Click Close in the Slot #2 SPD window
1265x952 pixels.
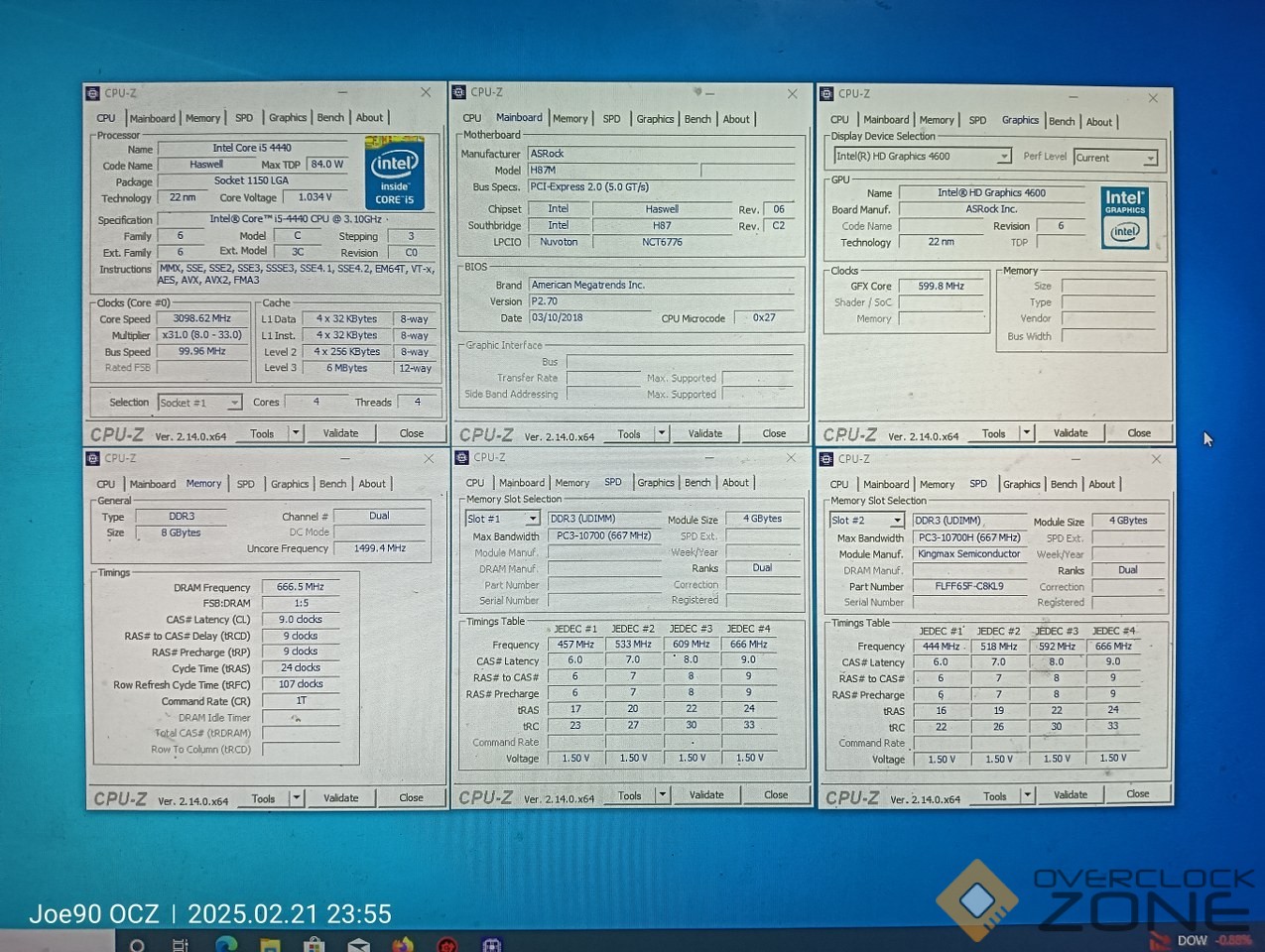[x=1138, y=794]
